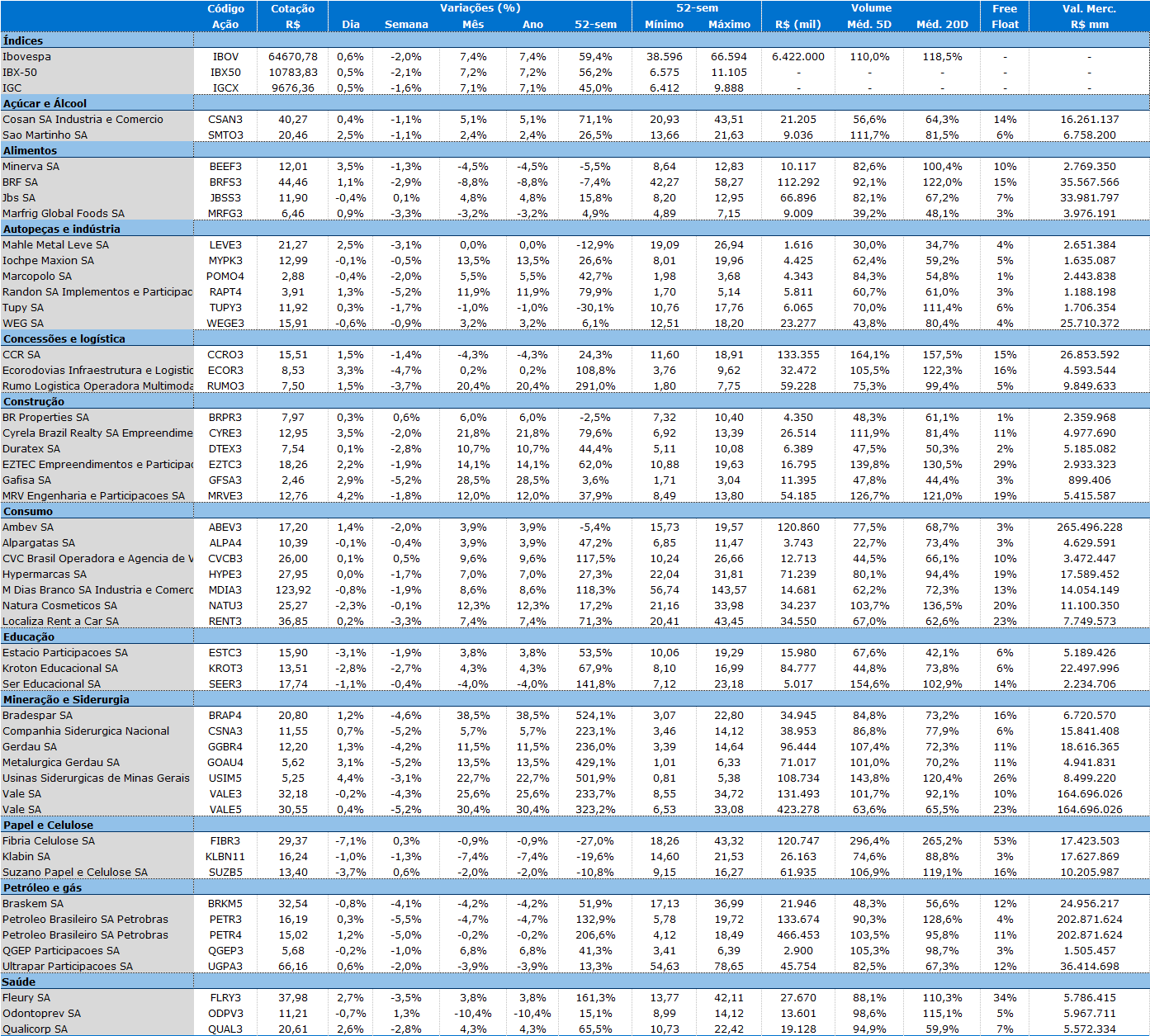This screenshot has width=1150, height=1036.
Task: Select Iochpe Maxion SA name cell
Action: click(x=97, y=261)
